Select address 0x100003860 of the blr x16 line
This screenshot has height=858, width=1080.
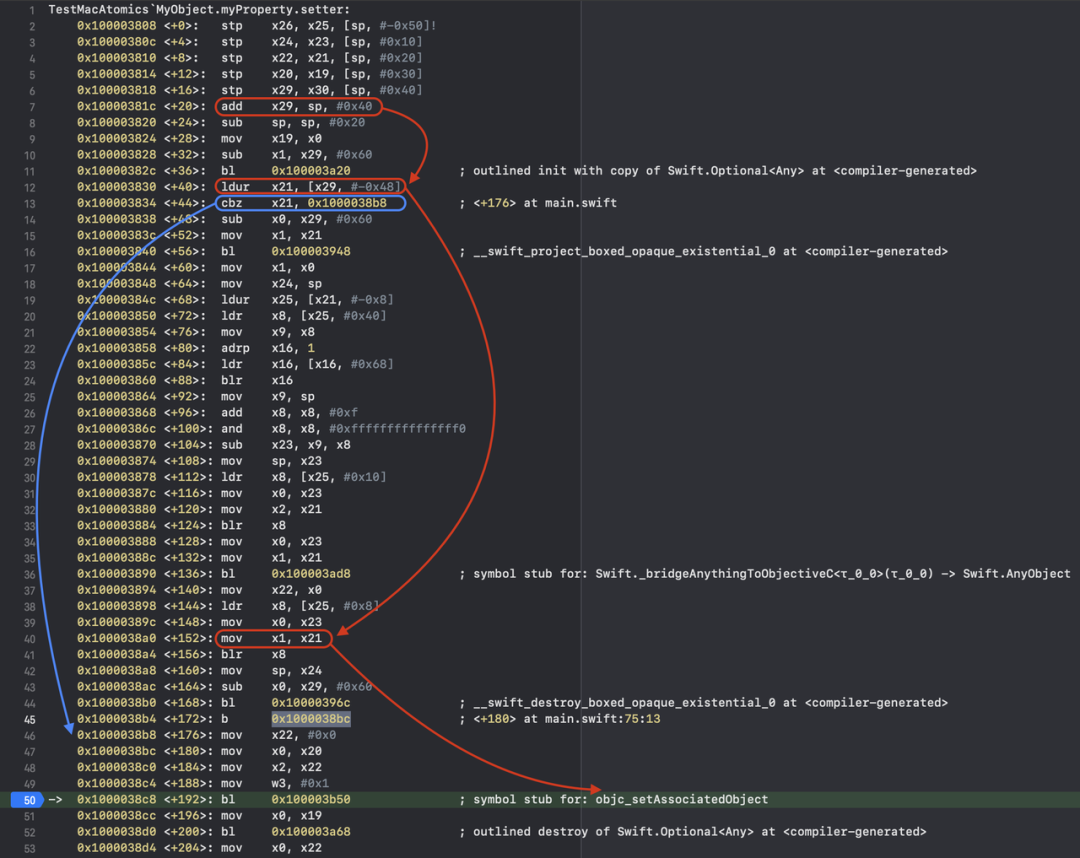116,380
